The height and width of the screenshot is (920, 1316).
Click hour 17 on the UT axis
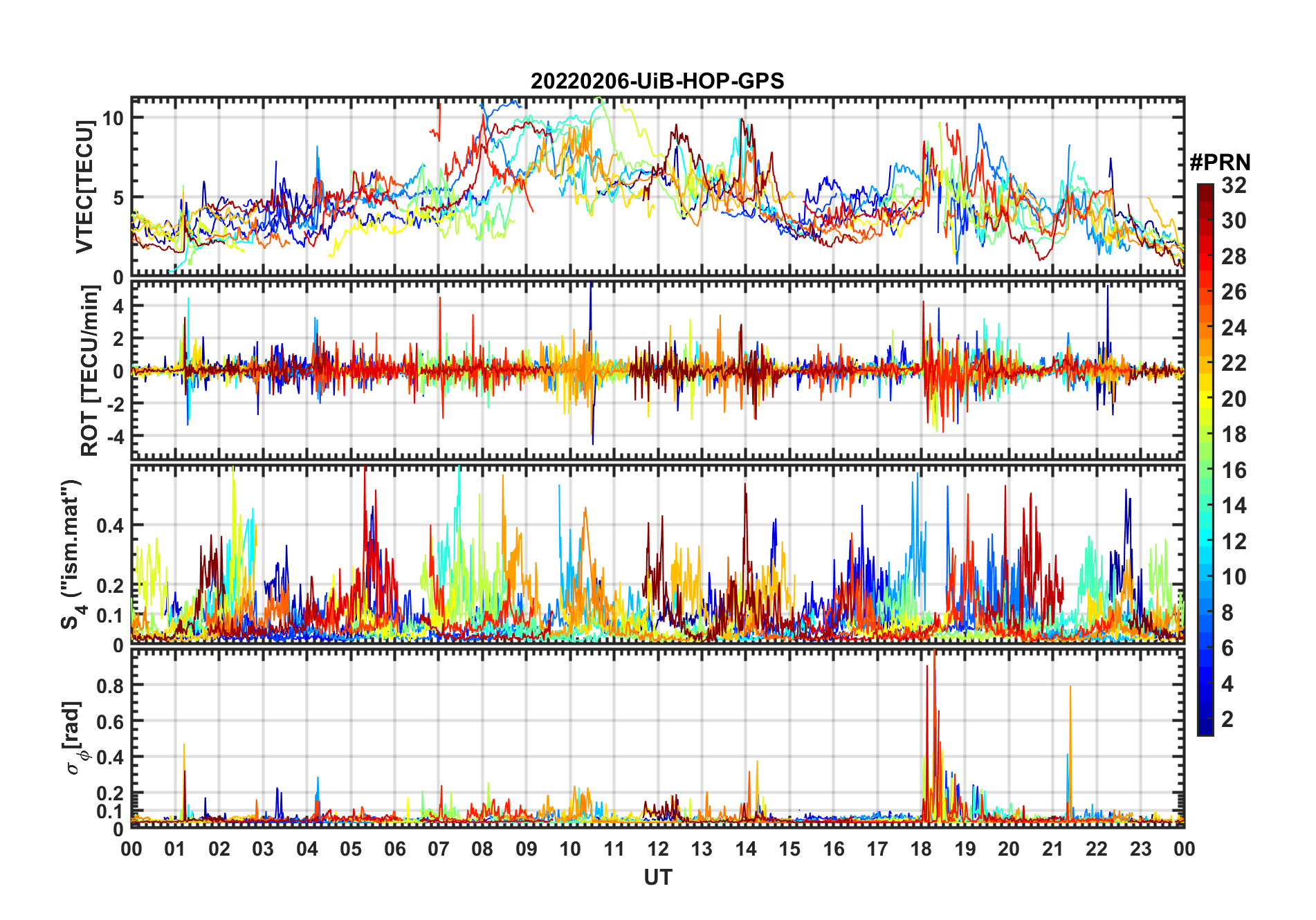point(877,849)
